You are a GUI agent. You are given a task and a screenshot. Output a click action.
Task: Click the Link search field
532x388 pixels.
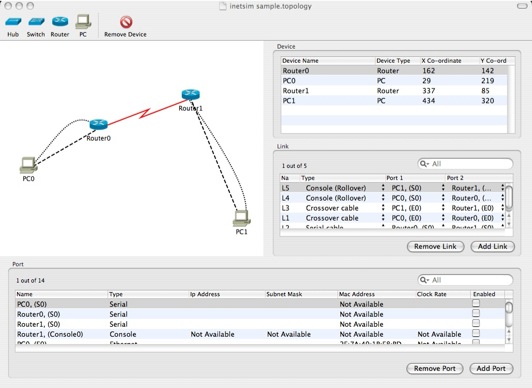465,164
